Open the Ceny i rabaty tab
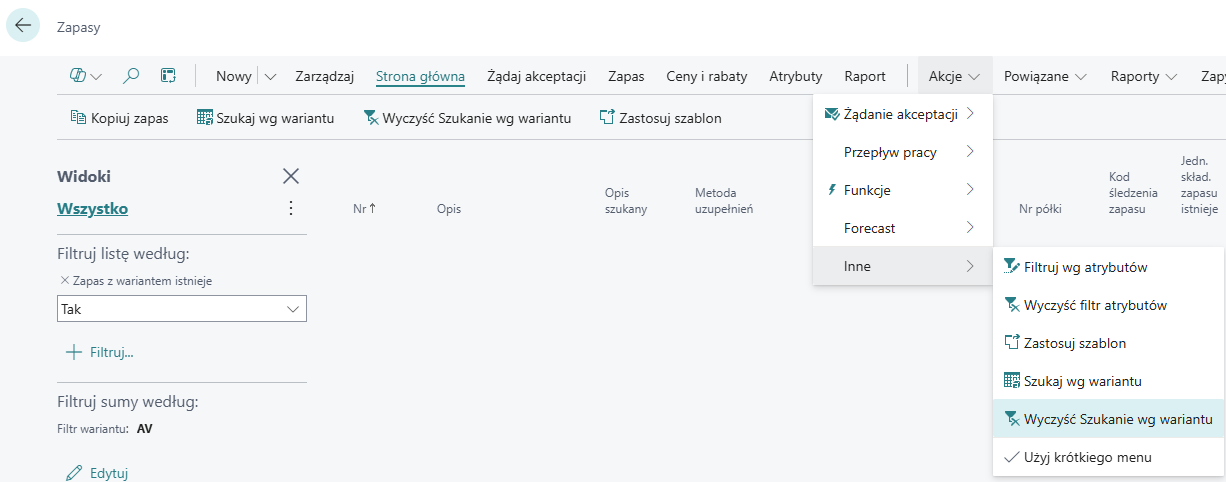The height and width of the screenshot is (482, 1226). [708, 76]
